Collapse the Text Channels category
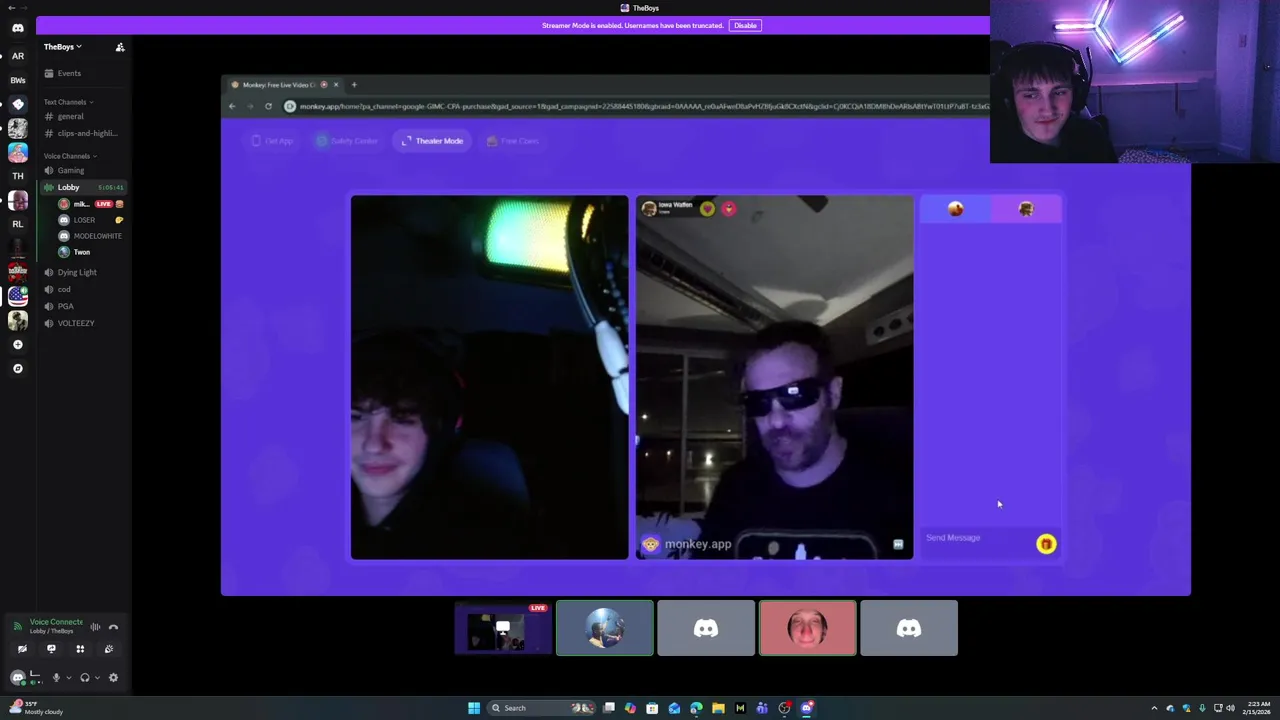Viewport: 1280px width, 720px height. point(68,102)
